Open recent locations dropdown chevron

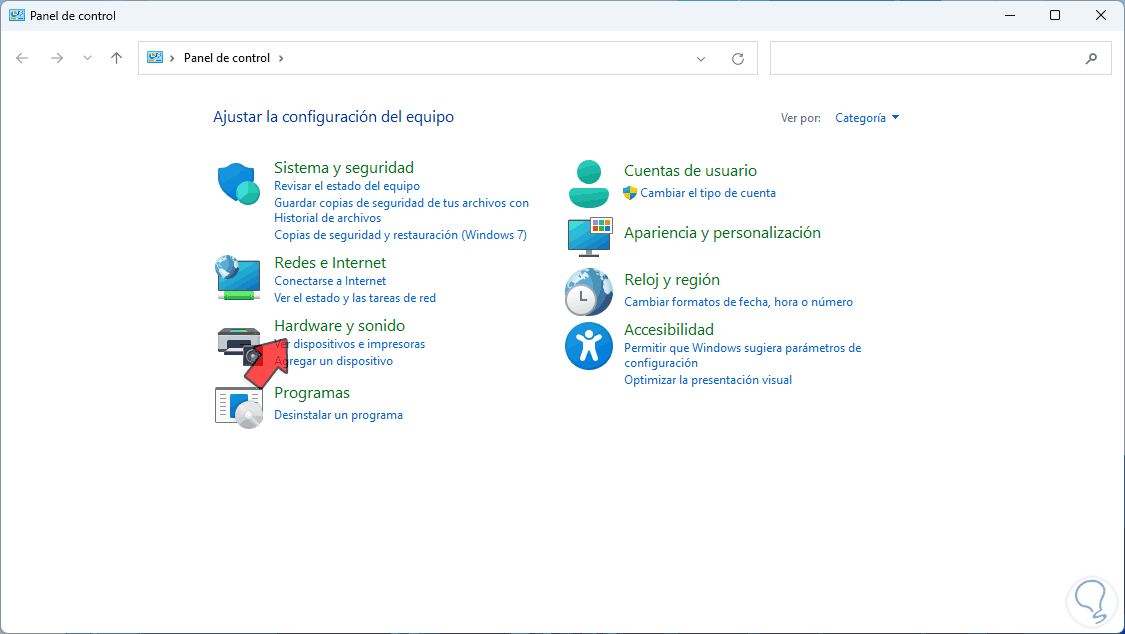point(87,58)
